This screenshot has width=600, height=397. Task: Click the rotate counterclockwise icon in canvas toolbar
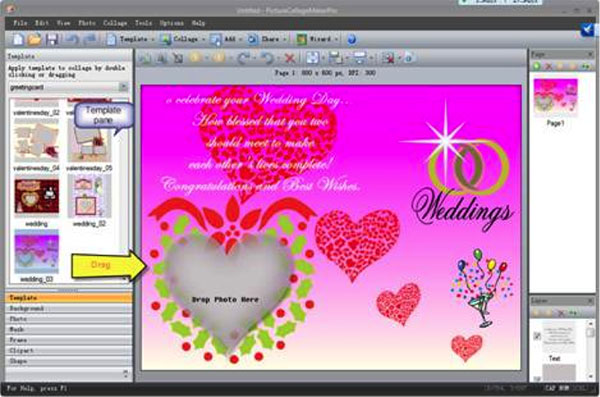coord(267,58)
